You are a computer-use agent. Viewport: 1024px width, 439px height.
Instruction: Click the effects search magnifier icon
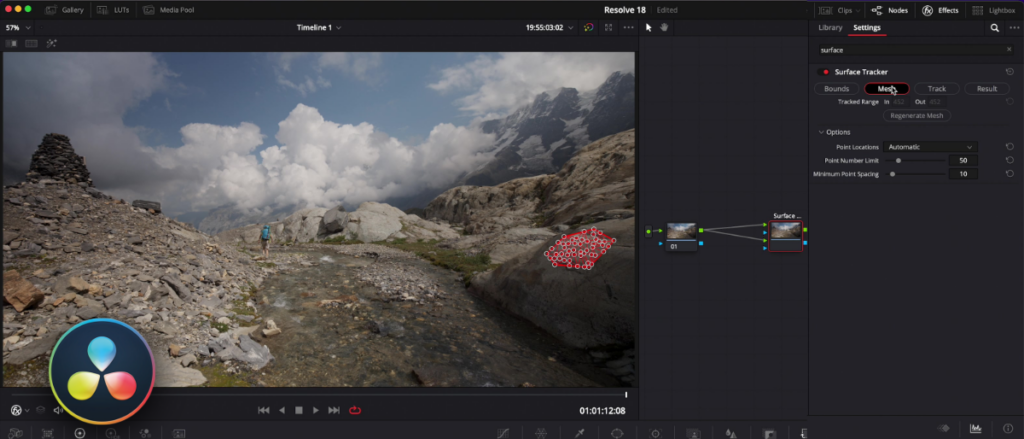pos(994,28)
